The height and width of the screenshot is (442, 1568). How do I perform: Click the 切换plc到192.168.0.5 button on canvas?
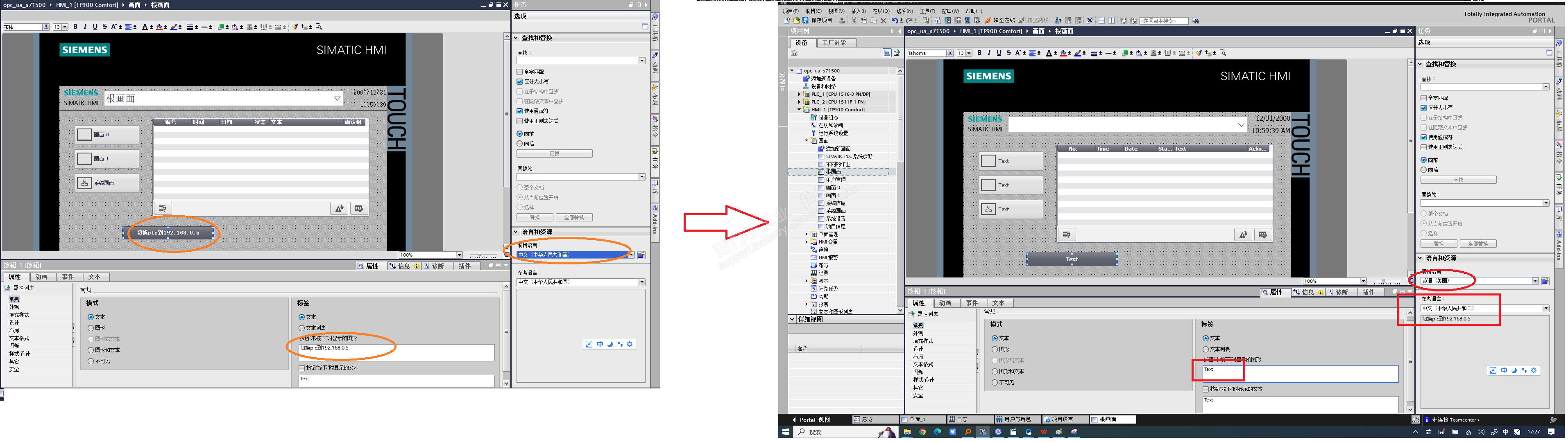coord(168,232)
